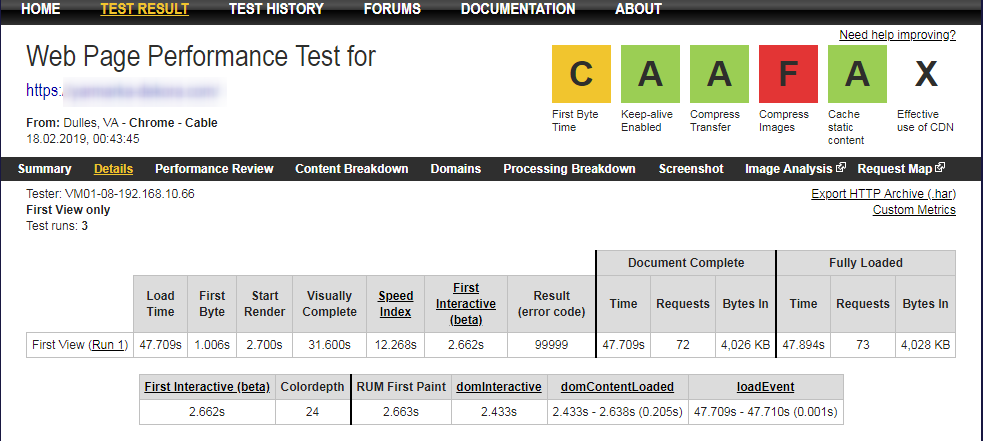
Task: Click the Speed Index column header link
Action: (395, 303)
